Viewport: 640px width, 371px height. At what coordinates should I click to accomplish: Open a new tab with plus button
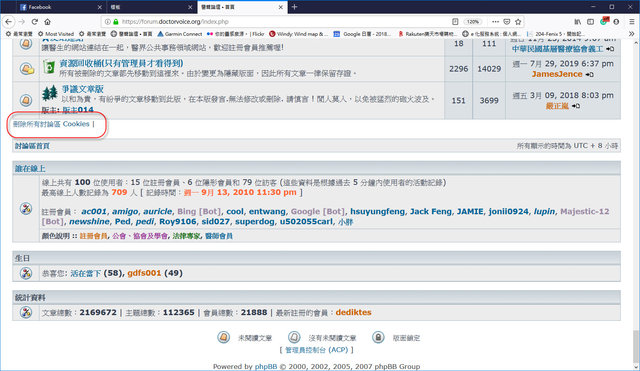[294, 7]
